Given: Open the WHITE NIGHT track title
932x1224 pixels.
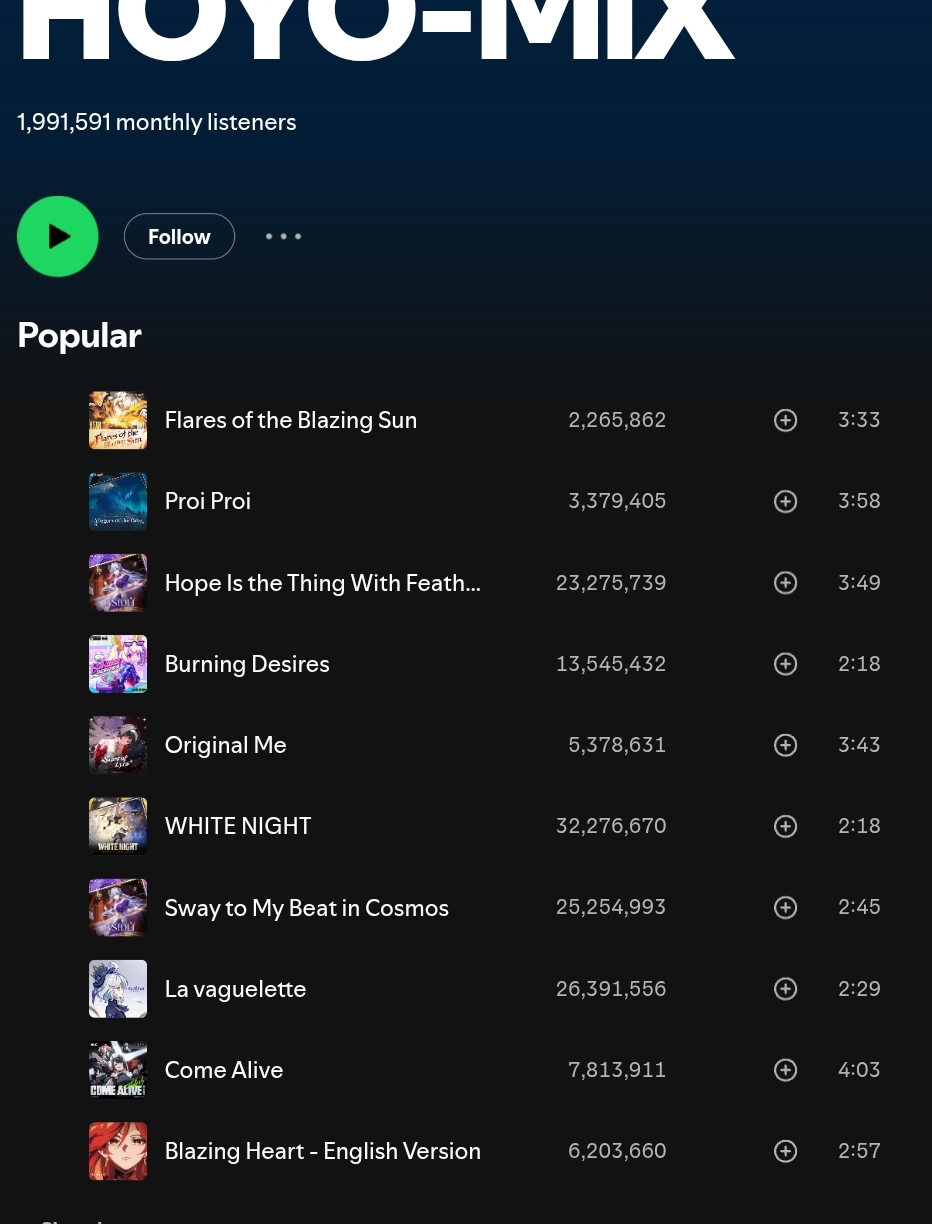Looking at the screenshot, I should tap(238, 826).
